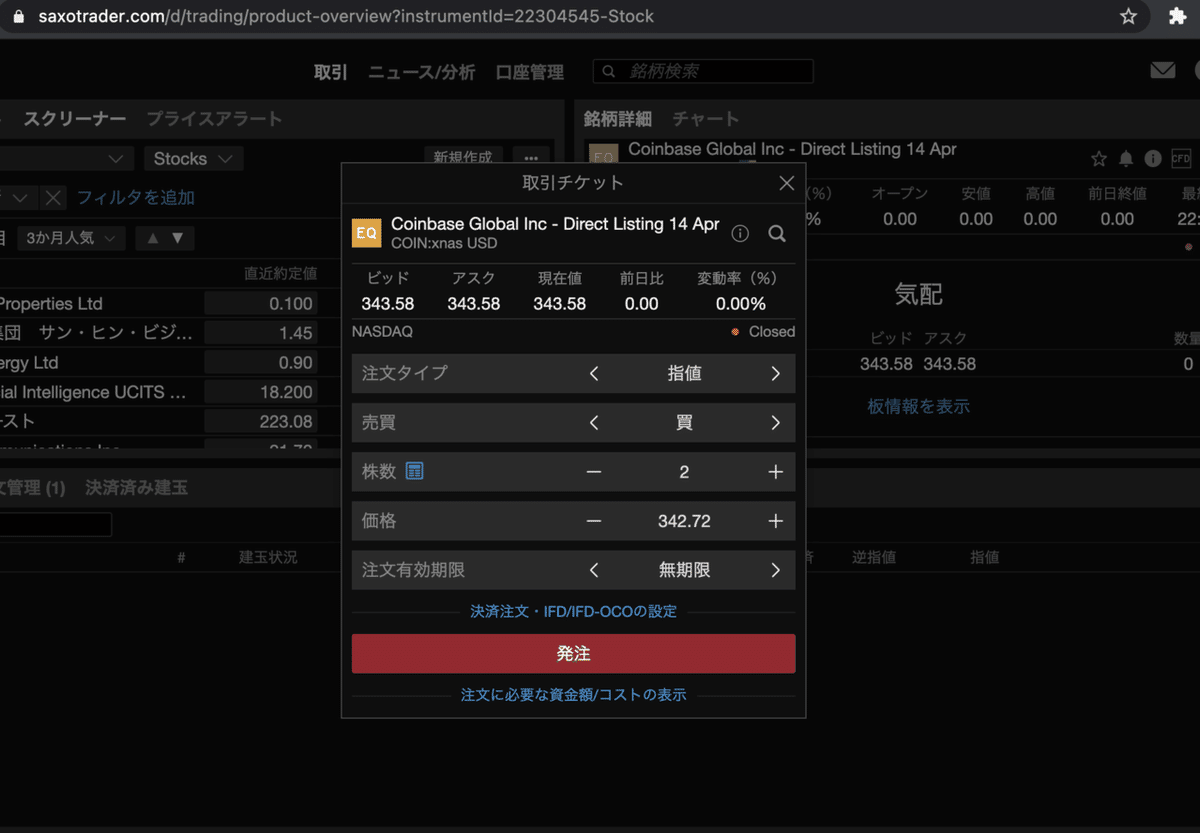Open the Stocks filter dropdown

pyautogui.click(x=193, y=158)
